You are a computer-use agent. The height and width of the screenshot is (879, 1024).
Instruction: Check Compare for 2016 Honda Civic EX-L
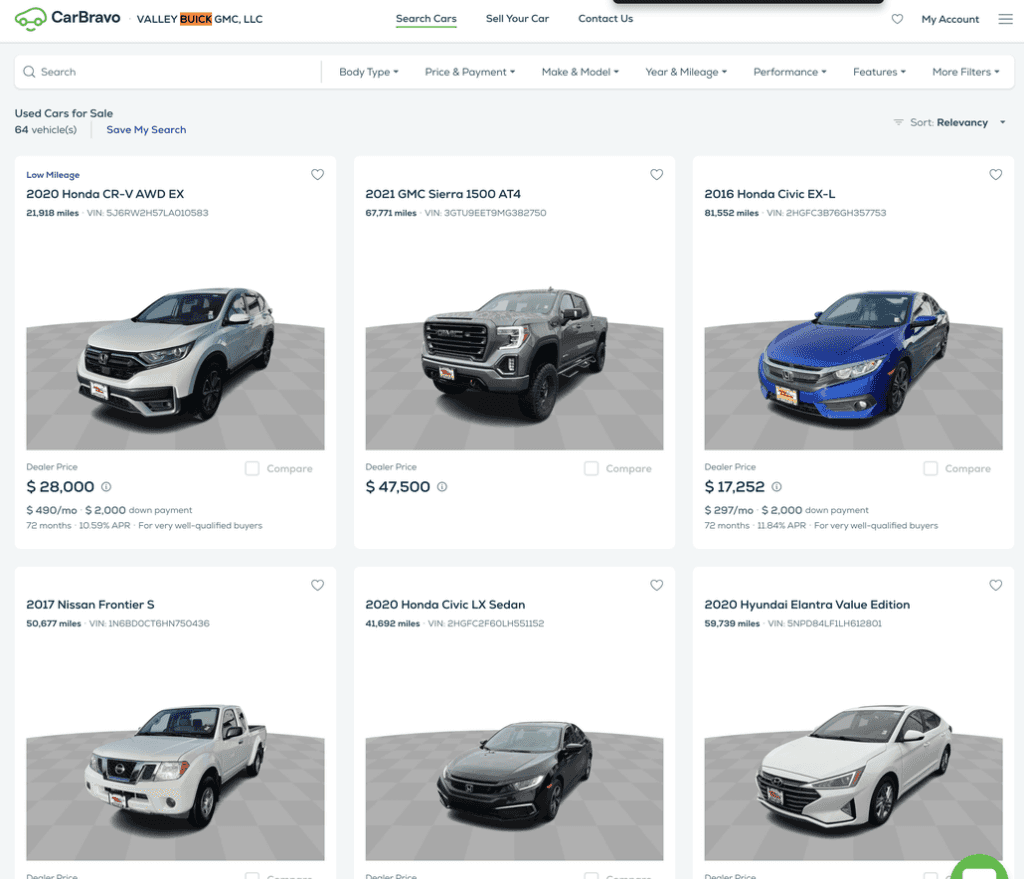(931, 468)
